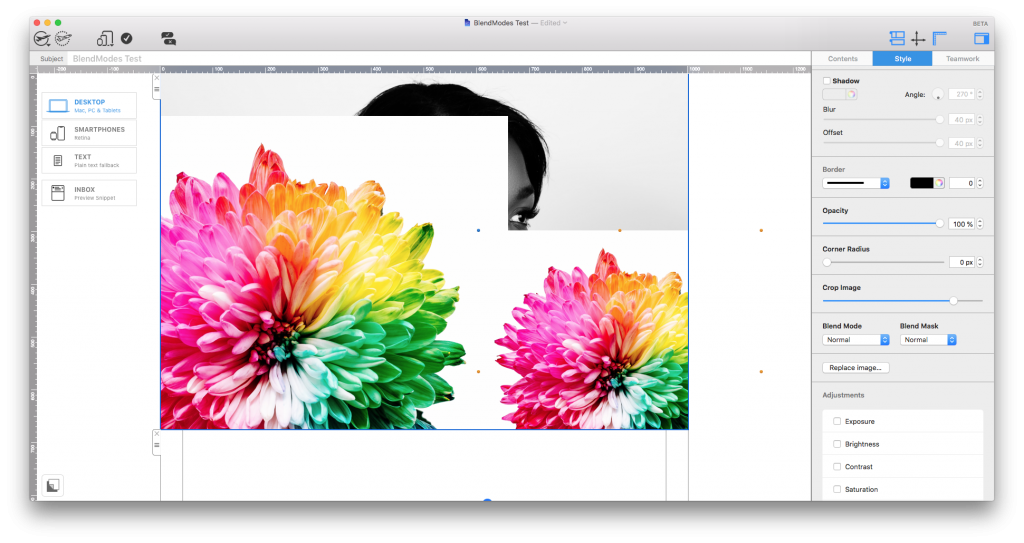
Task: Open the comments approval speech bubbles icon
Action: click(168, 39)
